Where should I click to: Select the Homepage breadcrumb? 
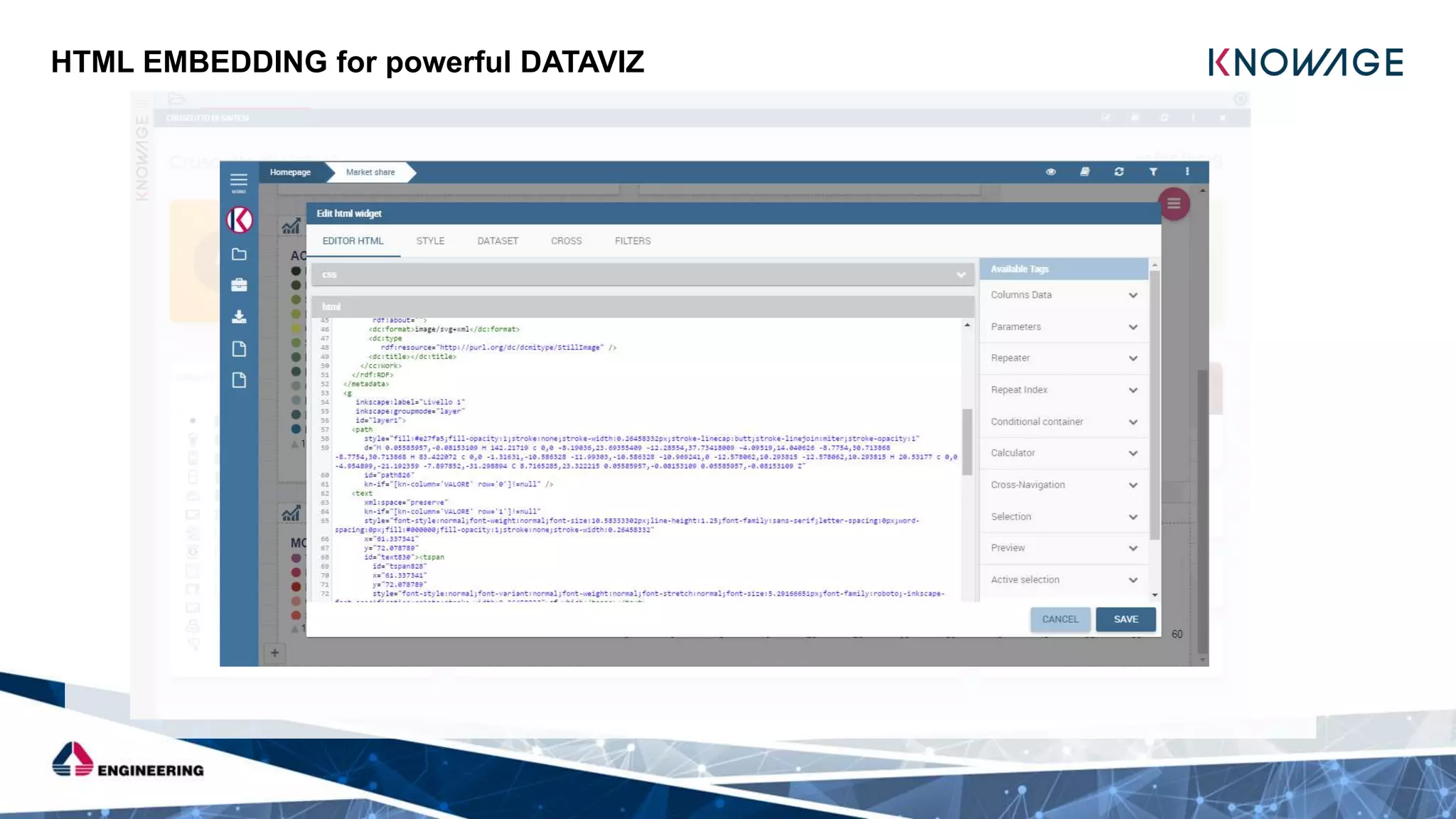[x=290, y=172]
